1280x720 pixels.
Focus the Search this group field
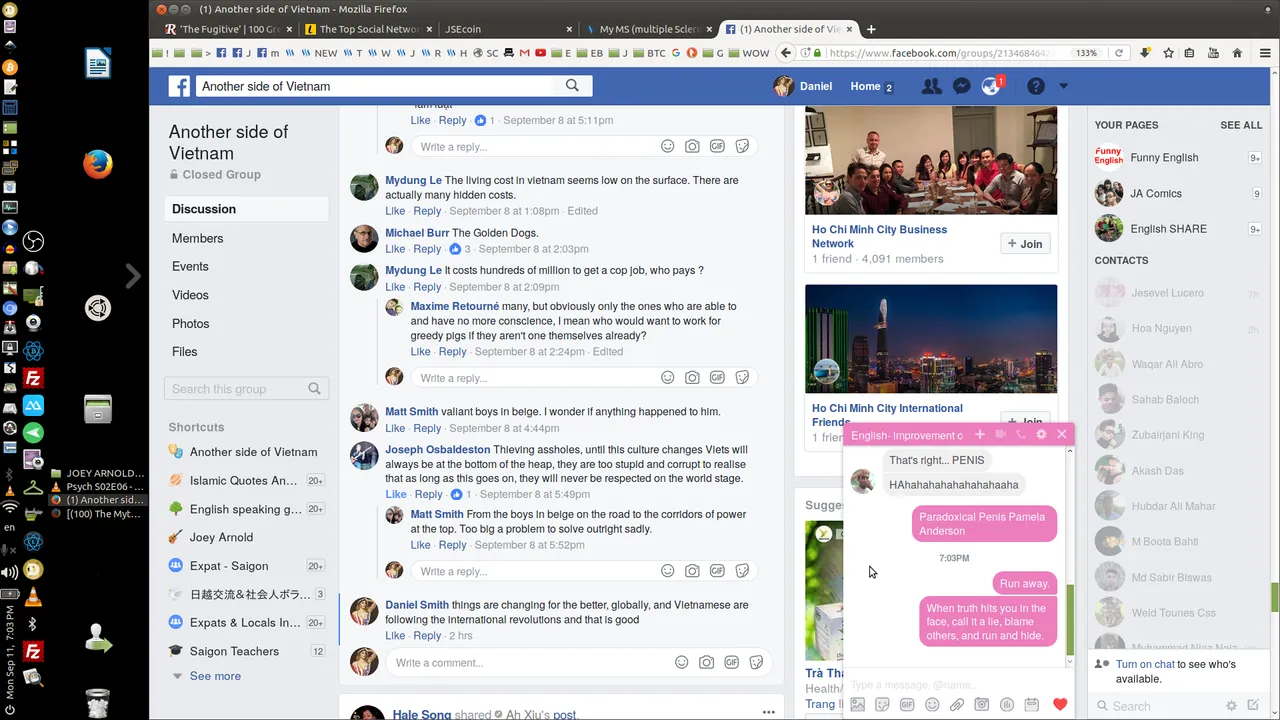tap(246, 389)
